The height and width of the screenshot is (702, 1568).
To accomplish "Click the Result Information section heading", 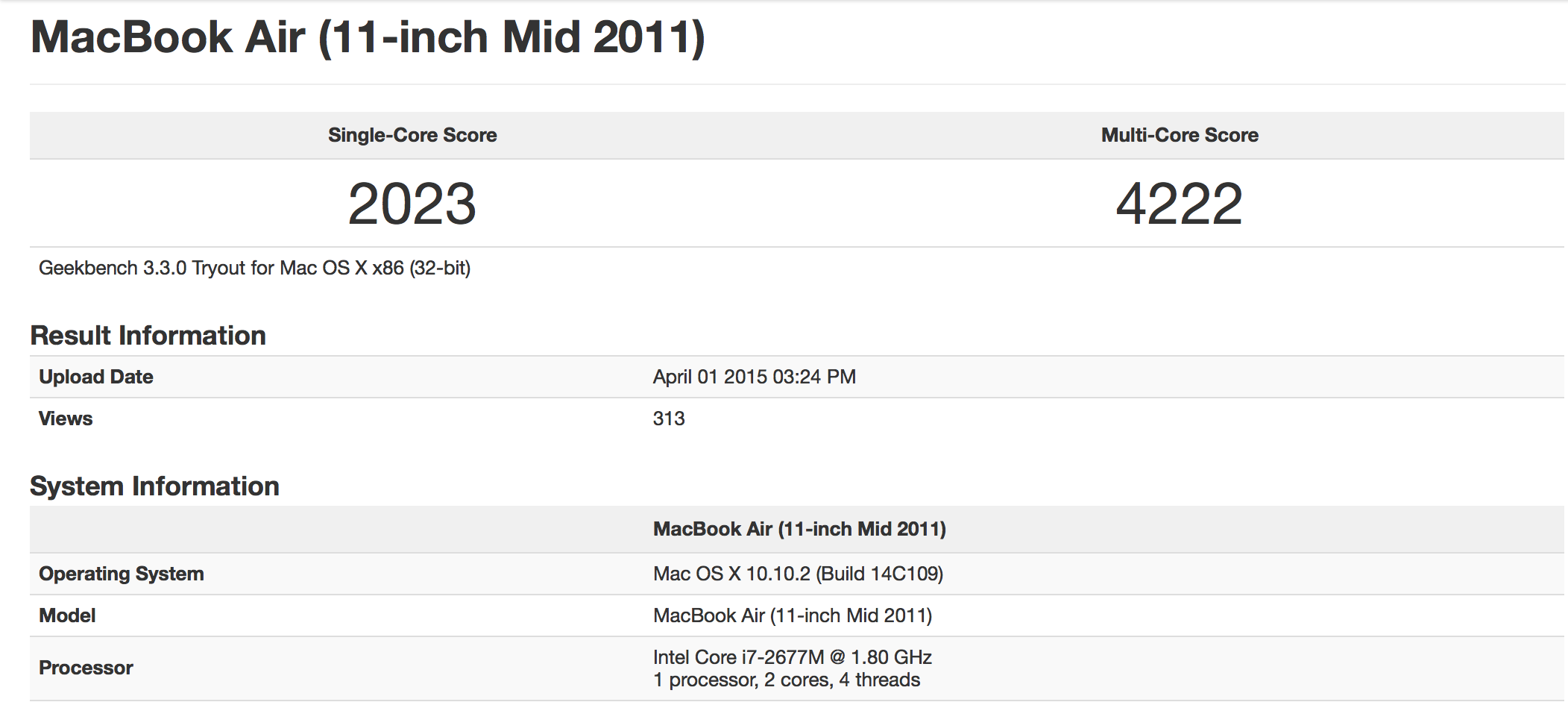I will [148, 336].
